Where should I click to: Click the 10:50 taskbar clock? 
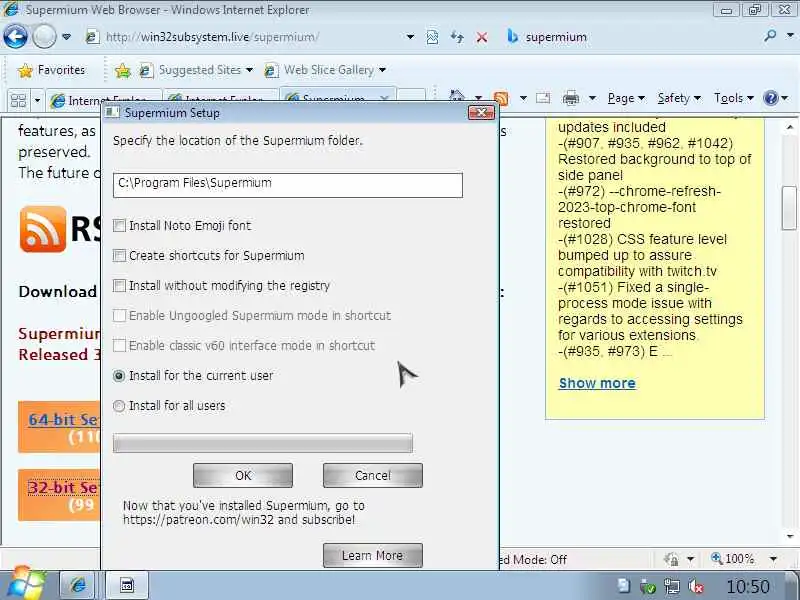pos(747,587)
